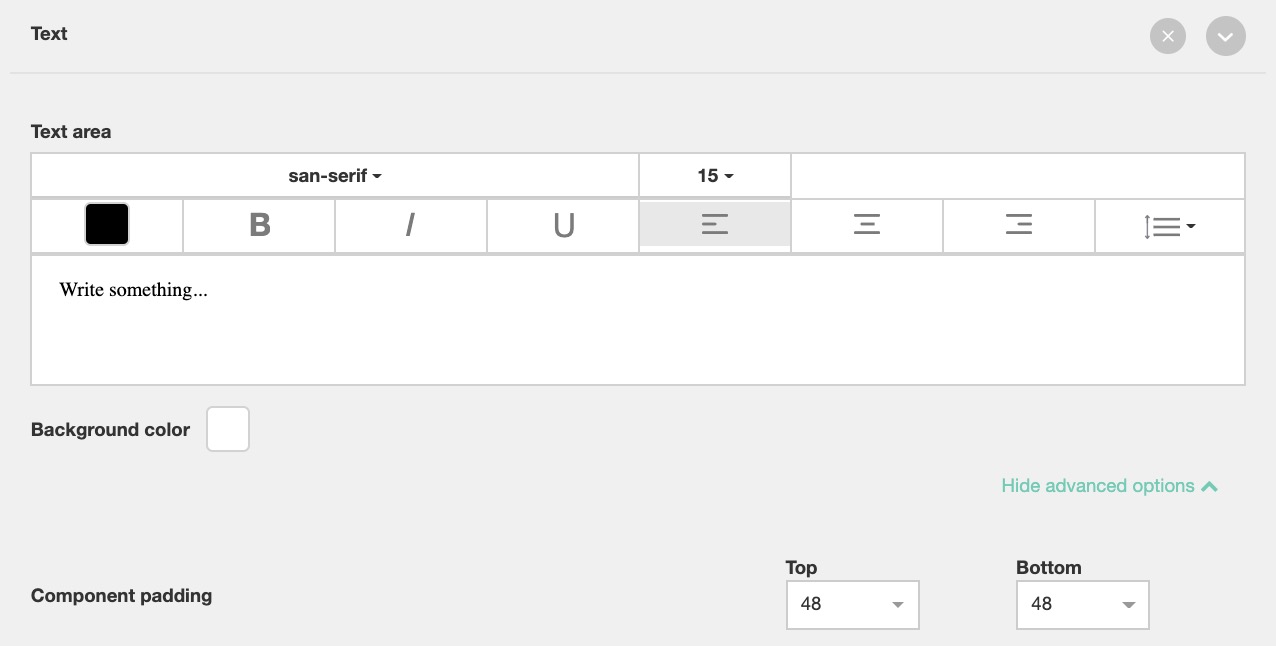This screenshot has height=646, width=1276.
Task: Open the Top padding dropdown
Action: click(852, 604)
